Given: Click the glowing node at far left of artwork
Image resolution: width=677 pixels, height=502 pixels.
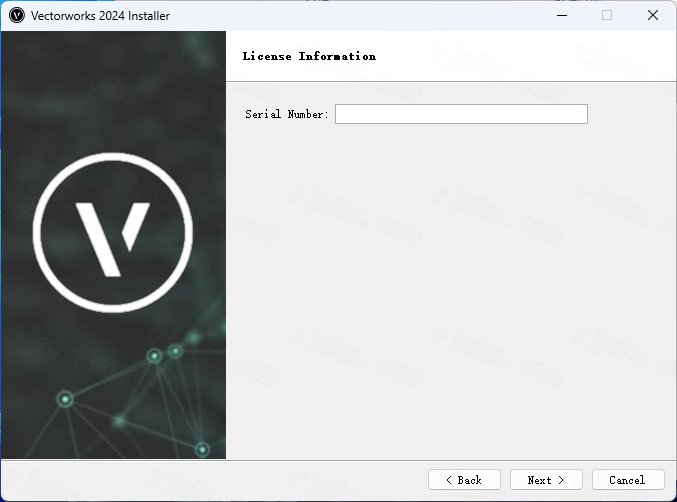Looking at the screenshot, I should tap(65, 400).
